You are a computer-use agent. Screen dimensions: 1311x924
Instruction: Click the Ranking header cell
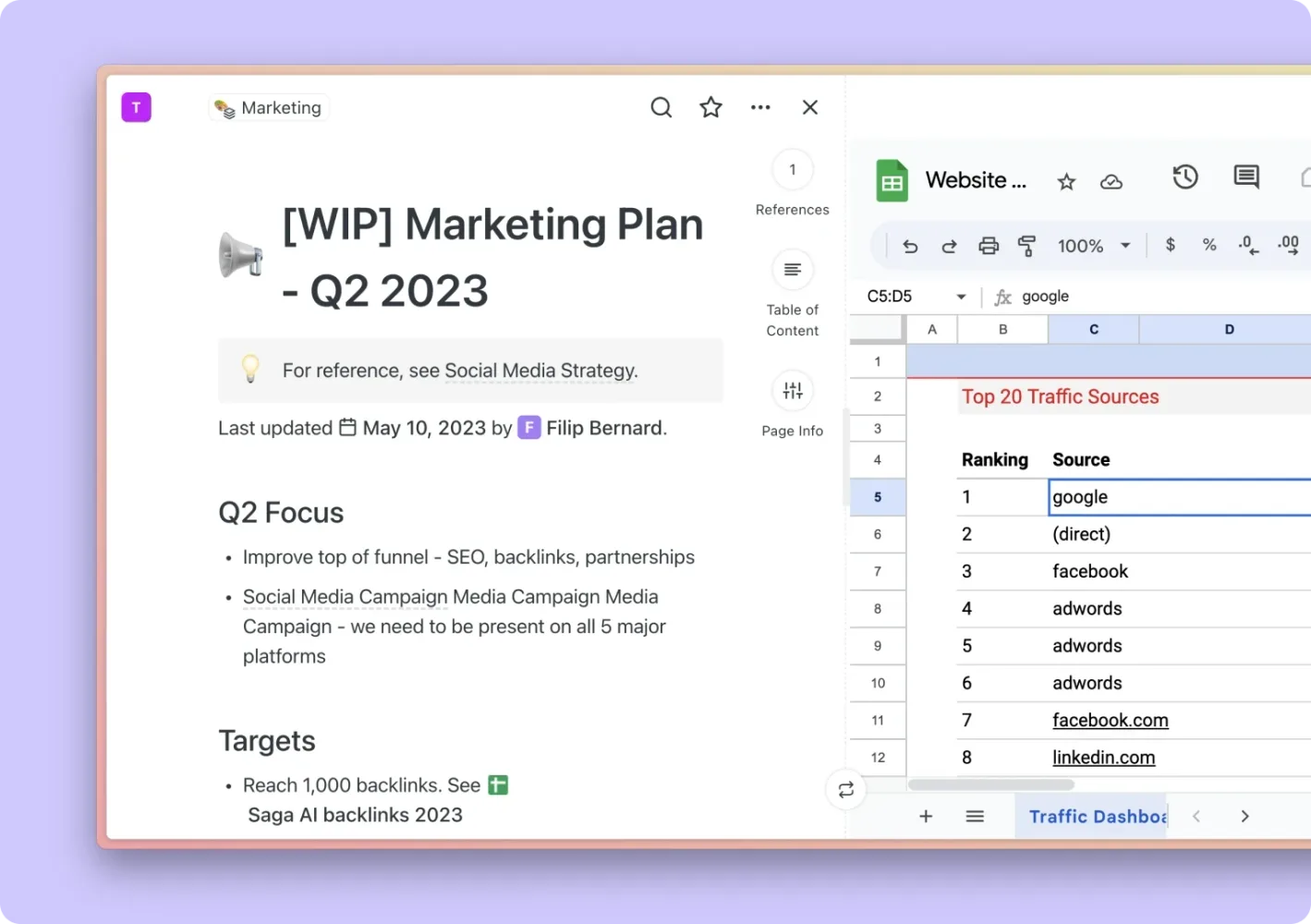coord(994,460)
